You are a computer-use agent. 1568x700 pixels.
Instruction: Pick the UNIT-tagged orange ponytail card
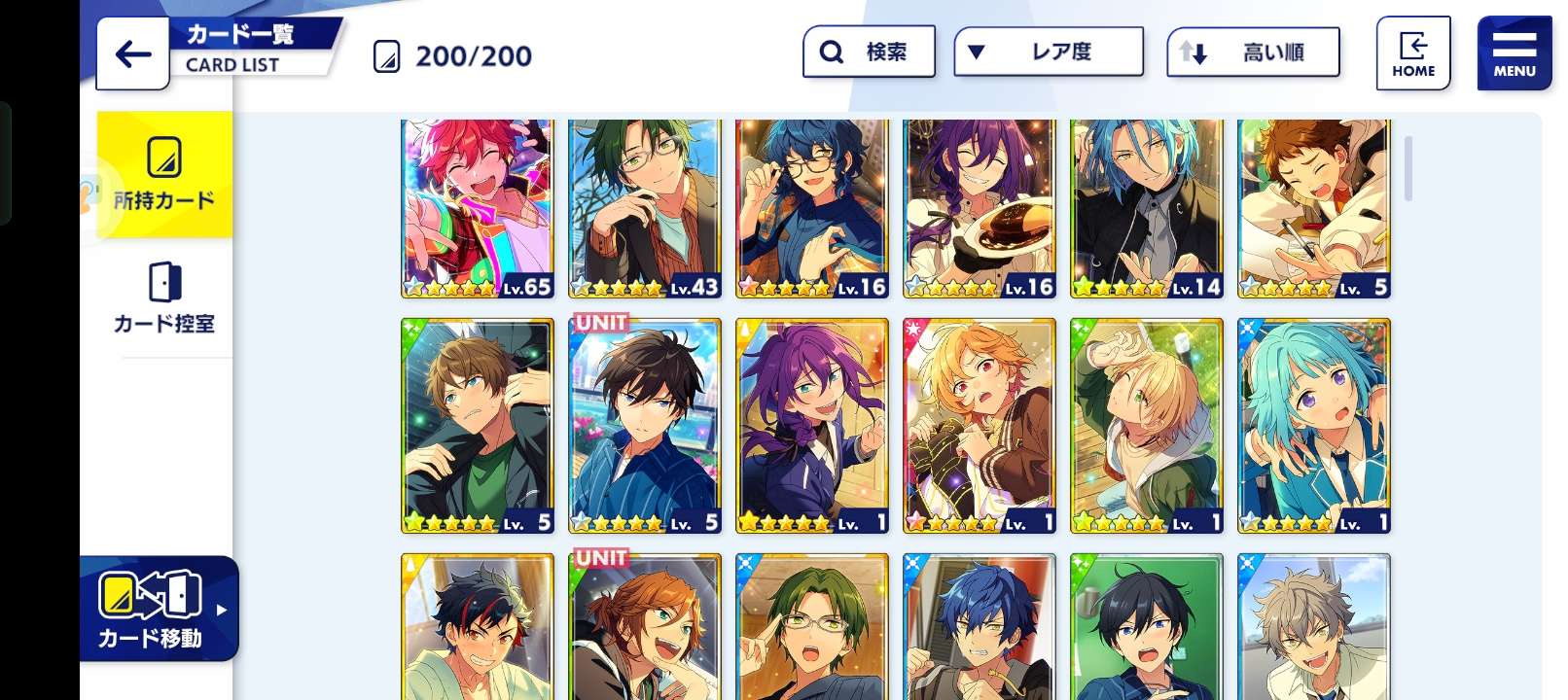coord(645,626)
